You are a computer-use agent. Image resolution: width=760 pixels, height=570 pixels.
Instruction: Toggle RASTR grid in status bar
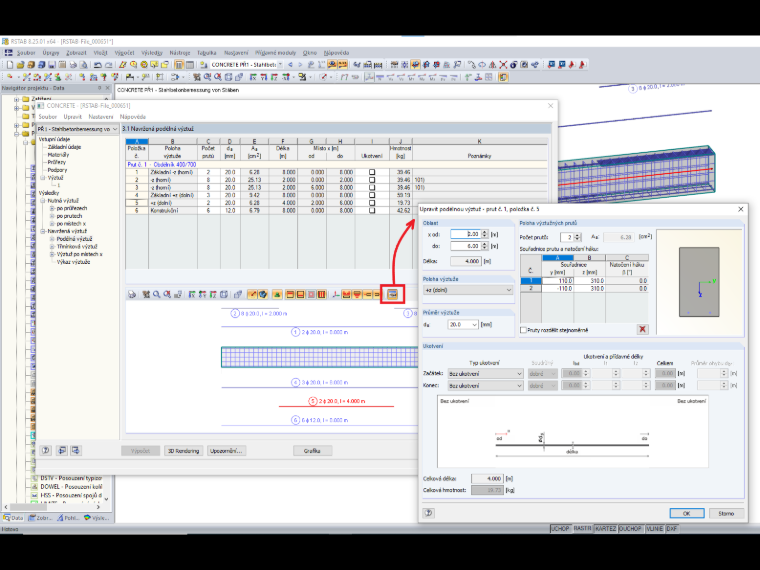click(x=582, y=529)
